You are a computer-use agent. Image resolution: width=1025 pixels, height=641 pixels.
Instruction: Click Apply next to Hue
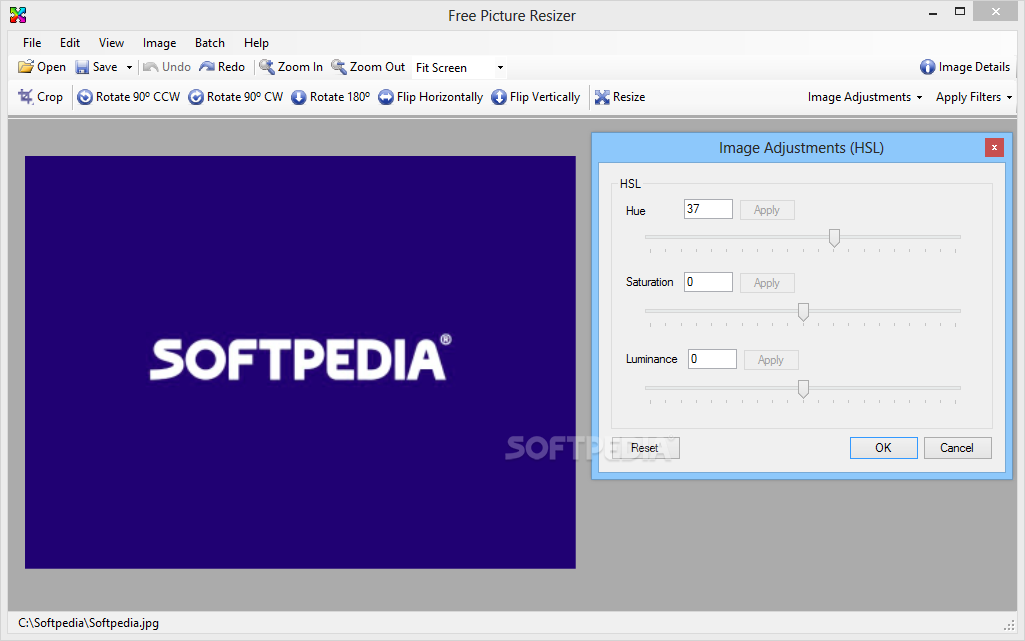(767, 210)
